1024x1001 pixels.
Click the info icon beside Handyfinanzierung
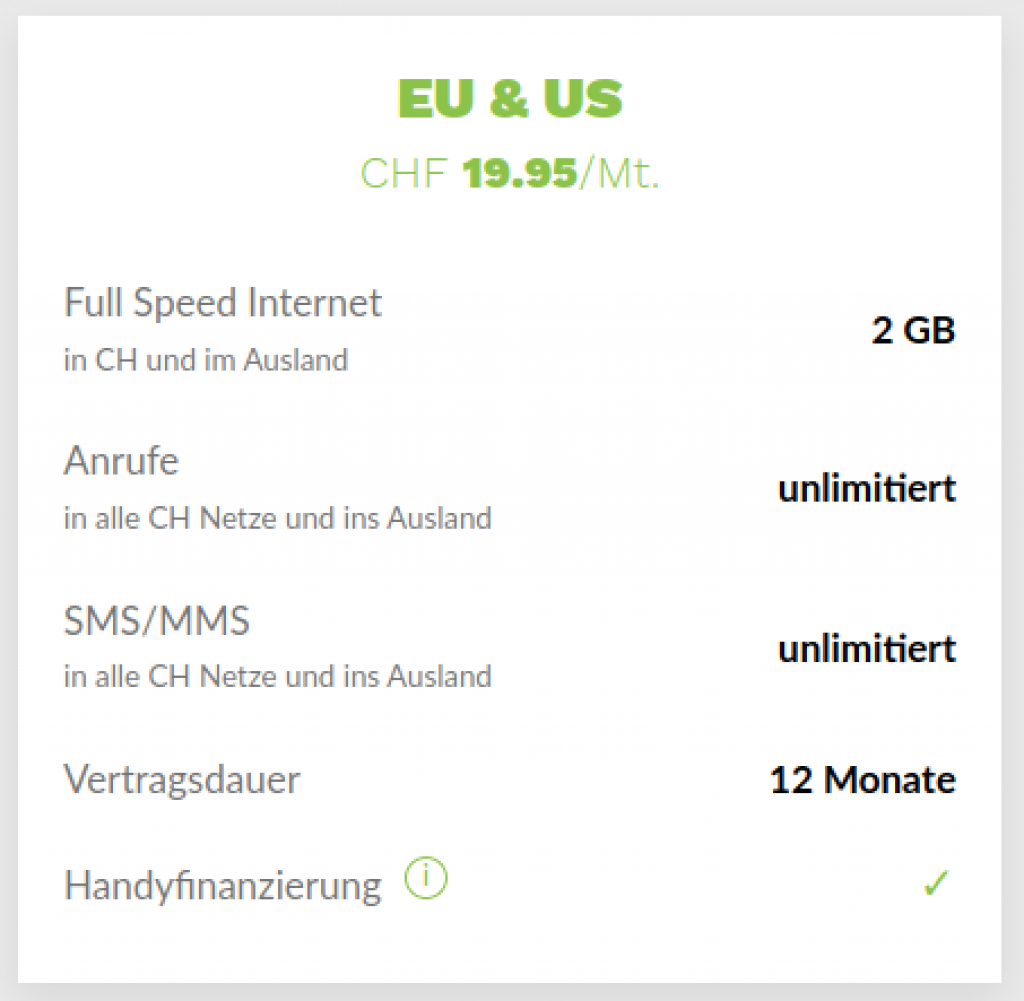pos(426,881)
